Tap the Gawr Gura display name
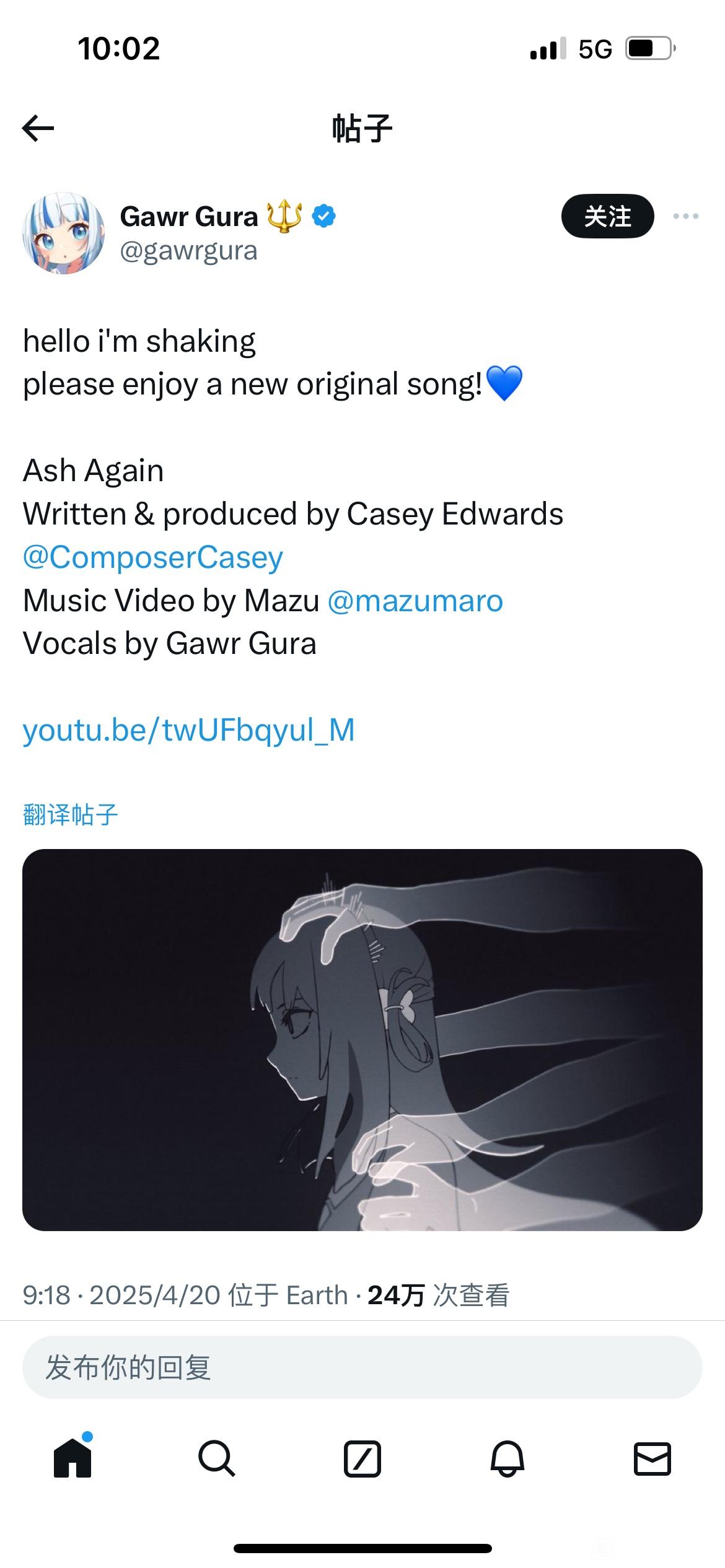 189,217
